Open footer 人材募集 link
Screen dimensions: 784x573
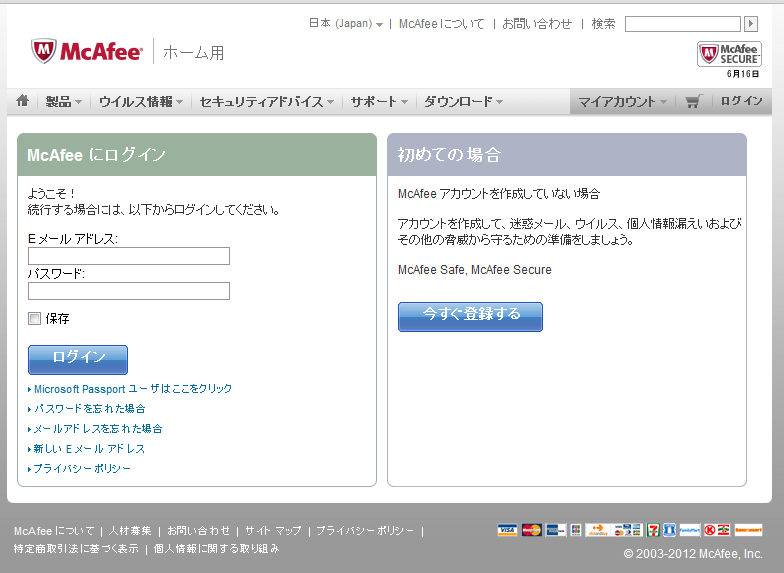[130, 530]
